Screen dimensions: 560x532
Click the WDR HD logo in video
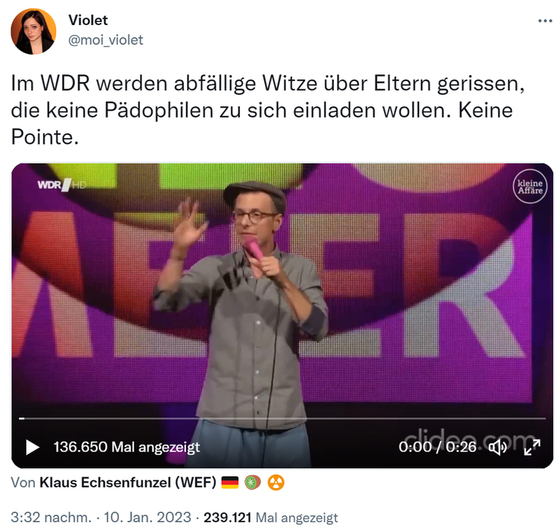[62, 185]
